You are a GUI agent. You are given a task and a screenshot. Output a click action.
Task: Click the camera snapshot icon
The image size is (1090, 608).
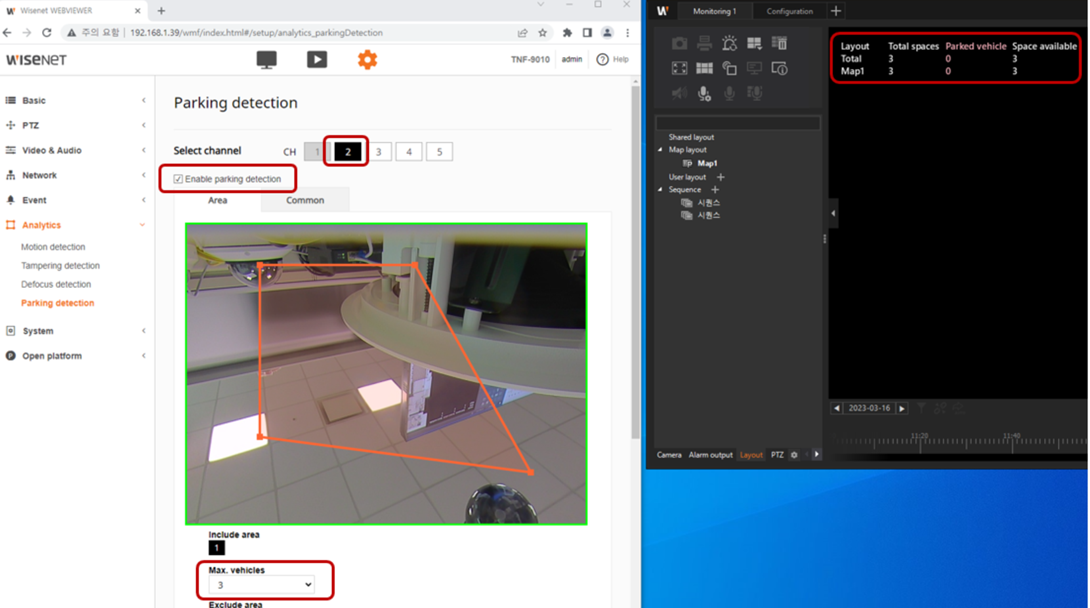(x=679, y=43)
